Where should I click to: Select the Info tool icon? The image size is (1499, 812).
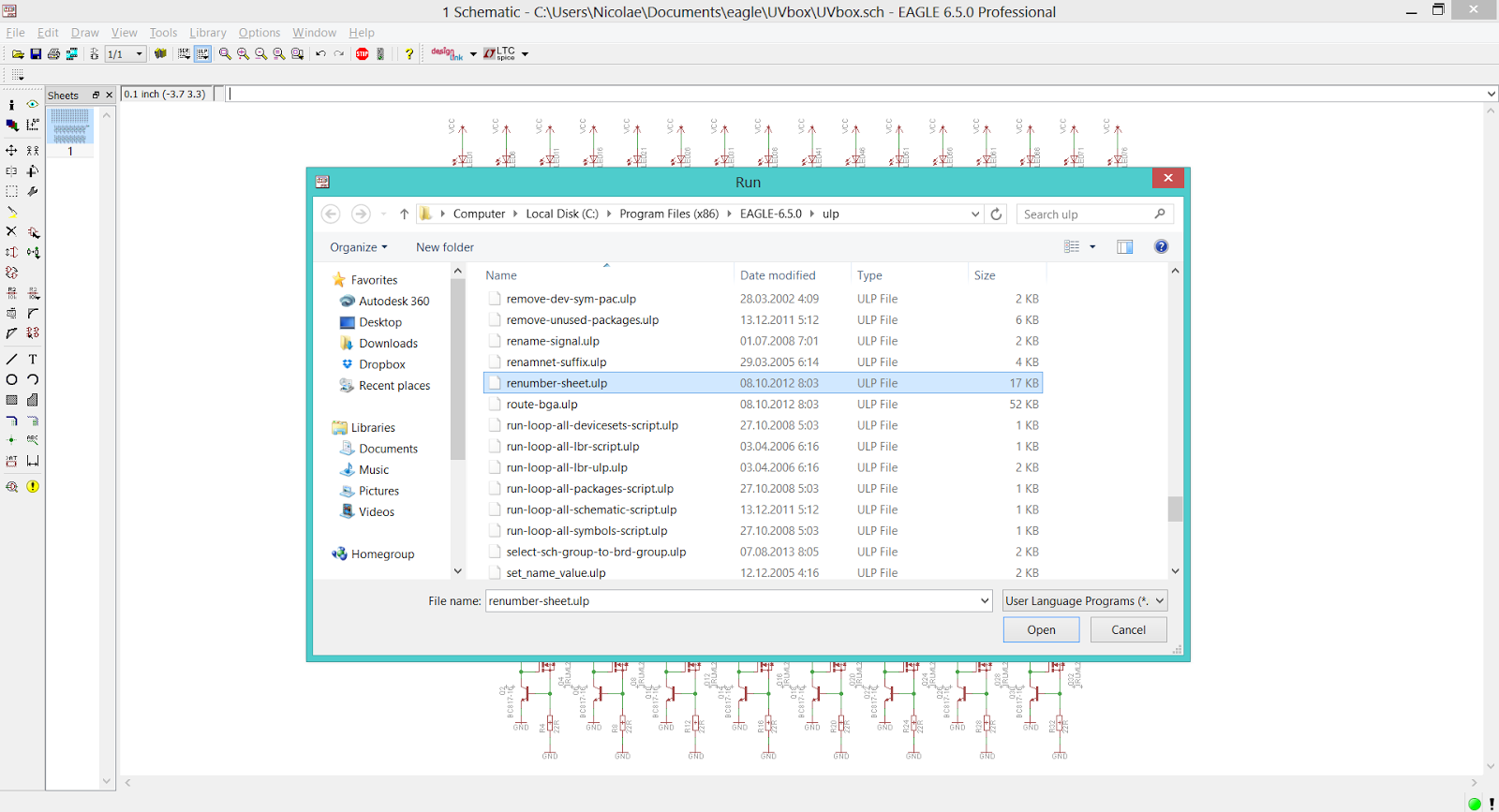(x=11, y=105)
